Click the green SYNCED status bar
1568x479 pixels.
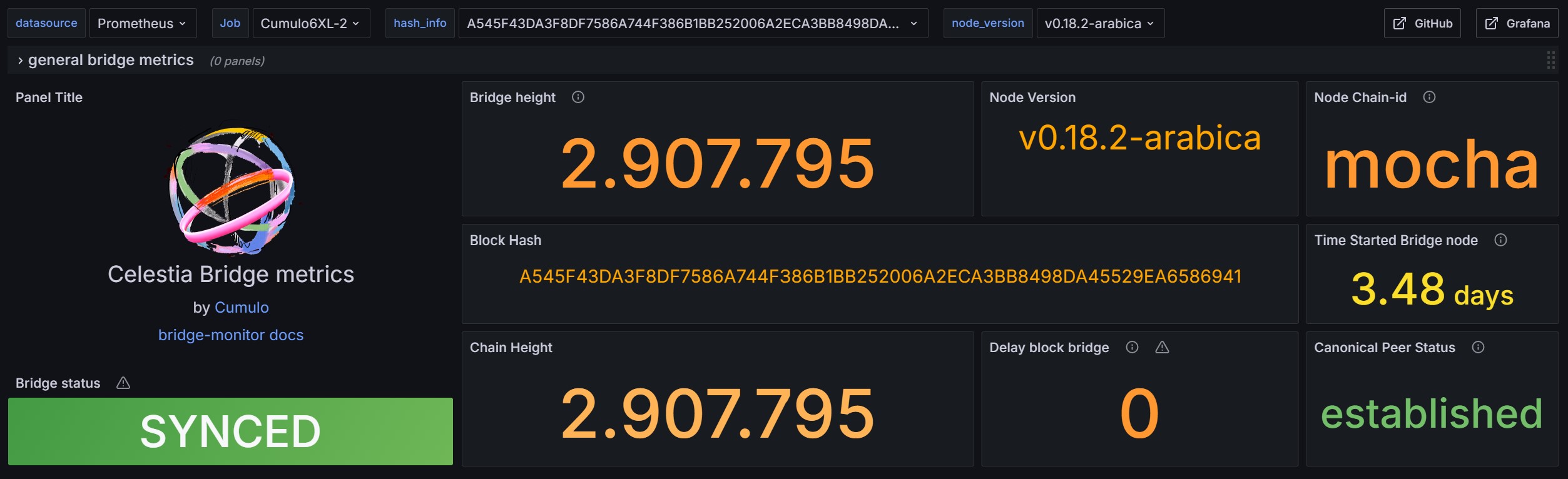pyautogui.click(x=230, y=431)
